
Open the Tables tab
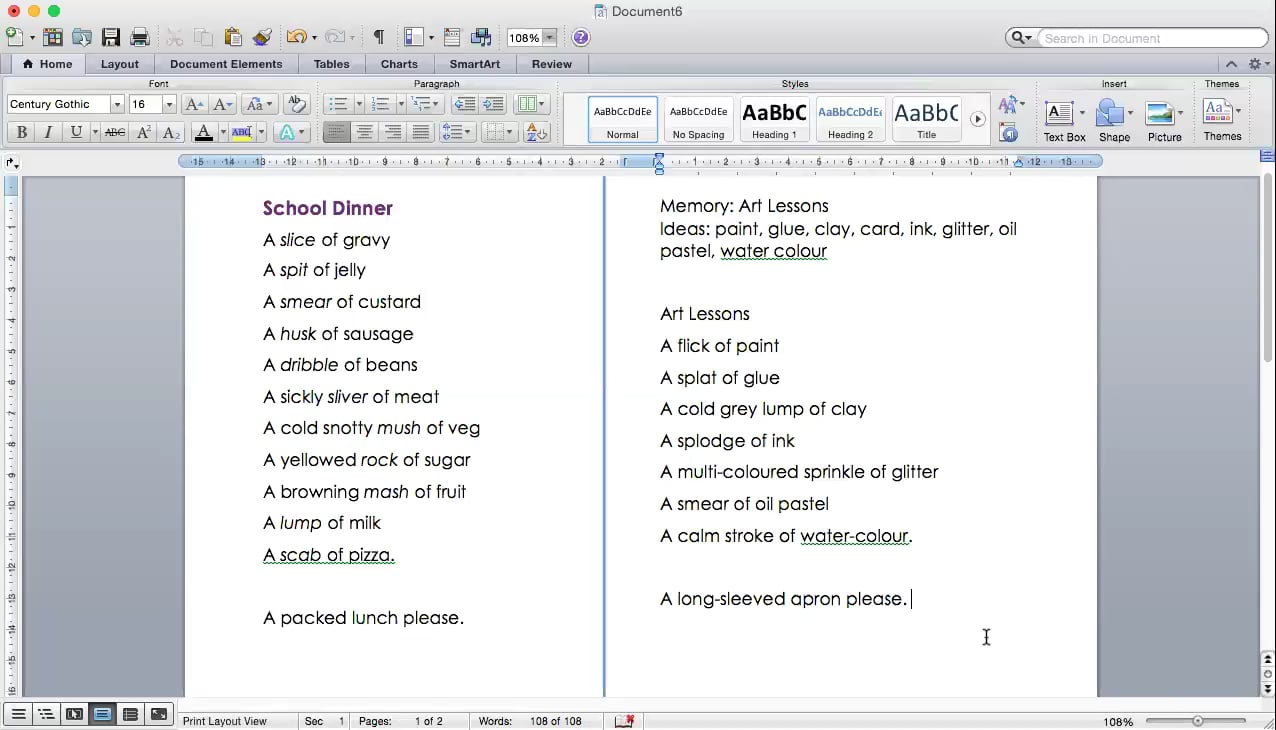(x=331, y=64)
